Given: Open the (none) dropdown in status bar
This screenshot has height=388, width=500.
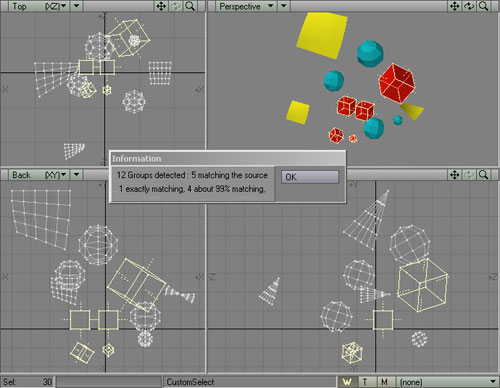Looking at the screenshot, I should tap(448, 382).
